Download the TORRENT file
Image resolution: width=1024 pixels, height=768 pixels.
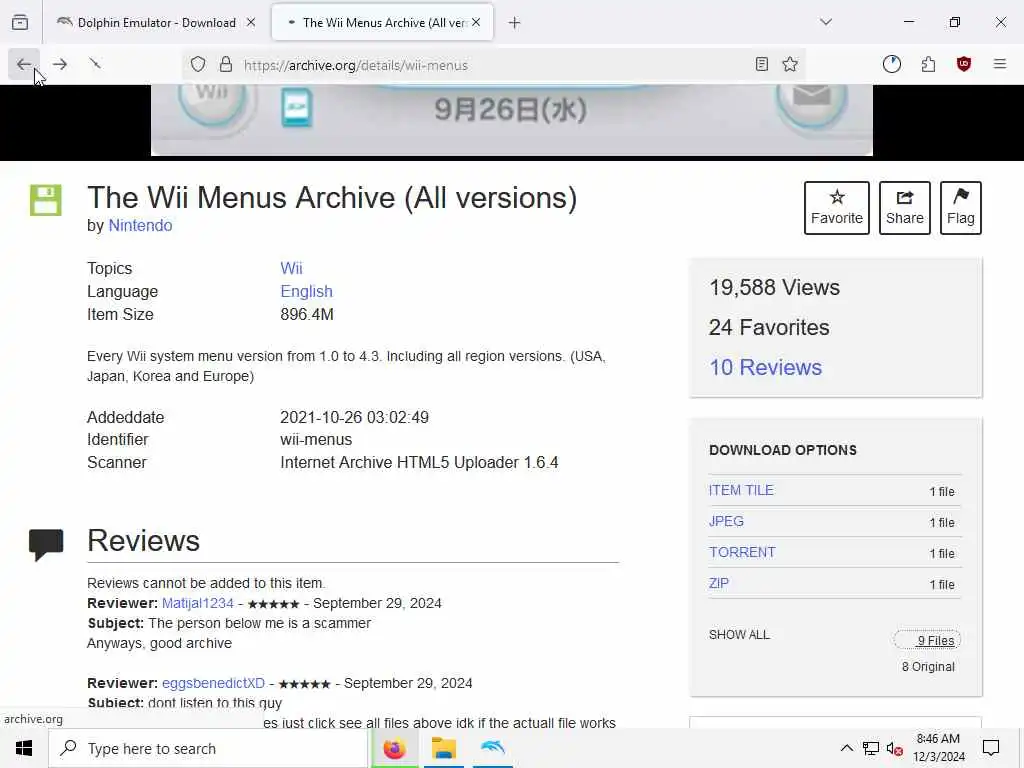743,552
